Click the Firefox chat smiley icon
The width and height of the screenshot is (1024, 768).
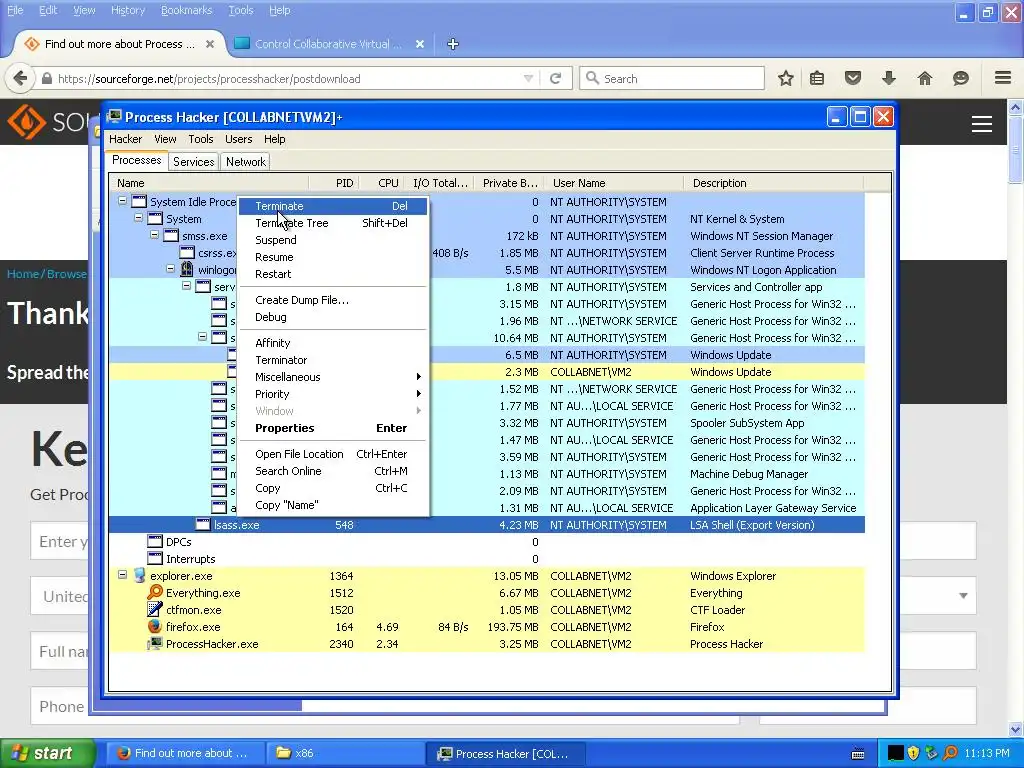[x=961, y=78]
